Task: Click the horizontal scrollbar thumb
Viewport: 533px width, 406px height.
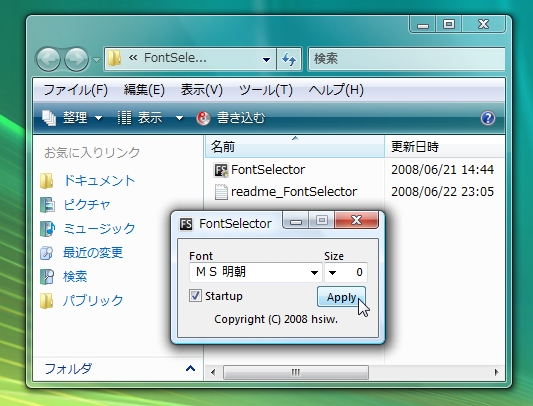Action: [296, 372]
